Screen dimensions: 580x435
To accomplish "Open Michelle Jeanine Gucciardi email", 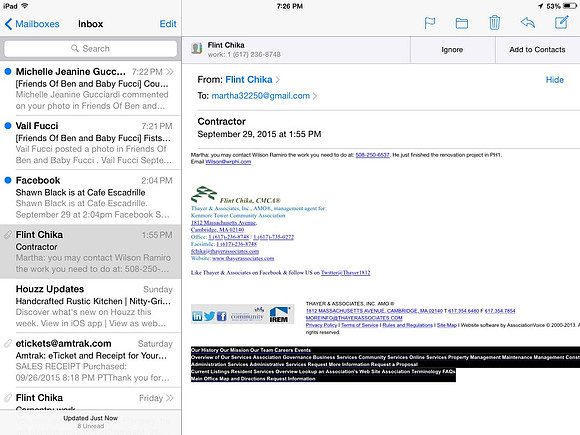I will point(90,88).
